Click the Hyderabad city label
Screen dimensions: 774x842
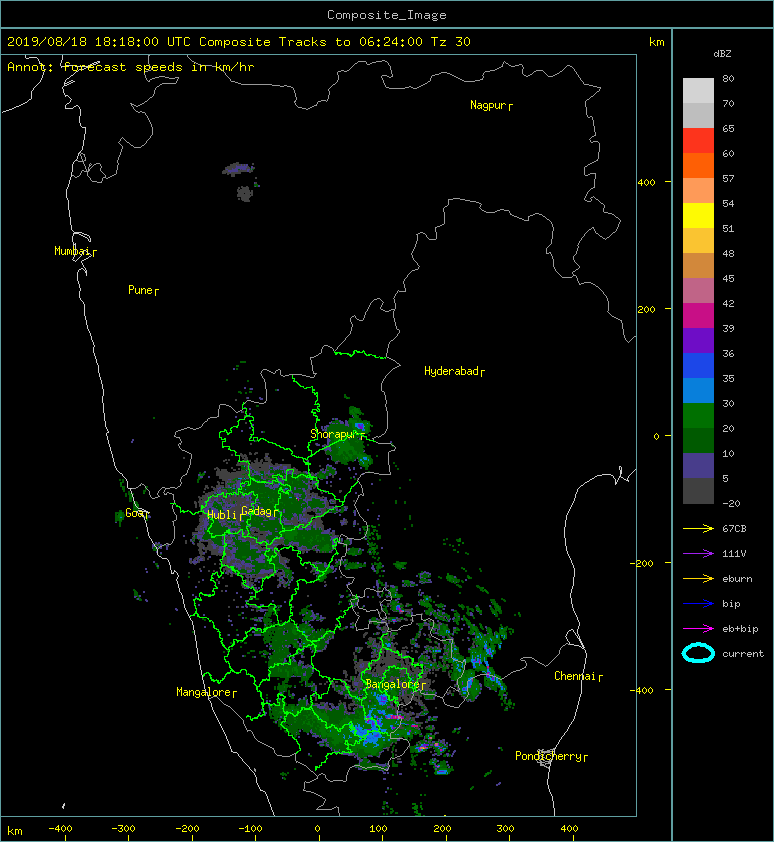coord(451,371)
